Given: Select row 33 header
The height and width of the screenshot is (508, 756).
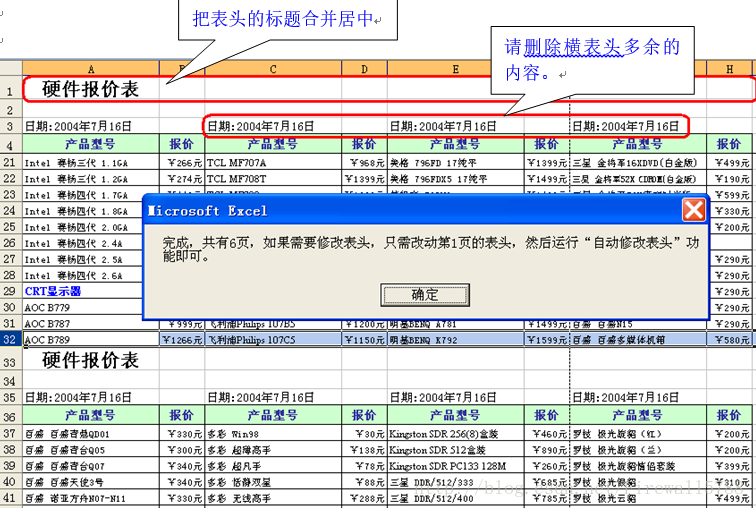Looking at the screenshot, I should tap(11, 361).
